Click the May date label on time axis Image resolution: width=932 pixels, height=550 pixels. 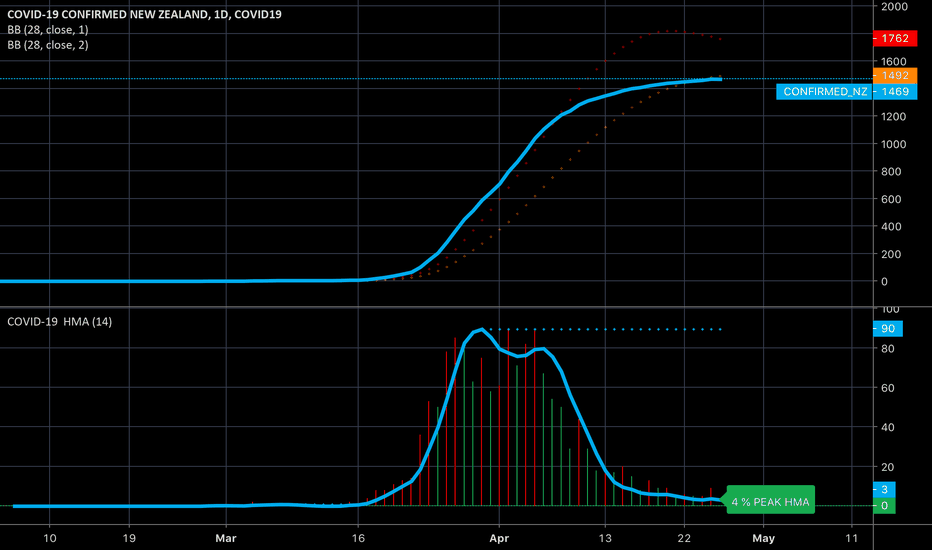pos(764,538)
